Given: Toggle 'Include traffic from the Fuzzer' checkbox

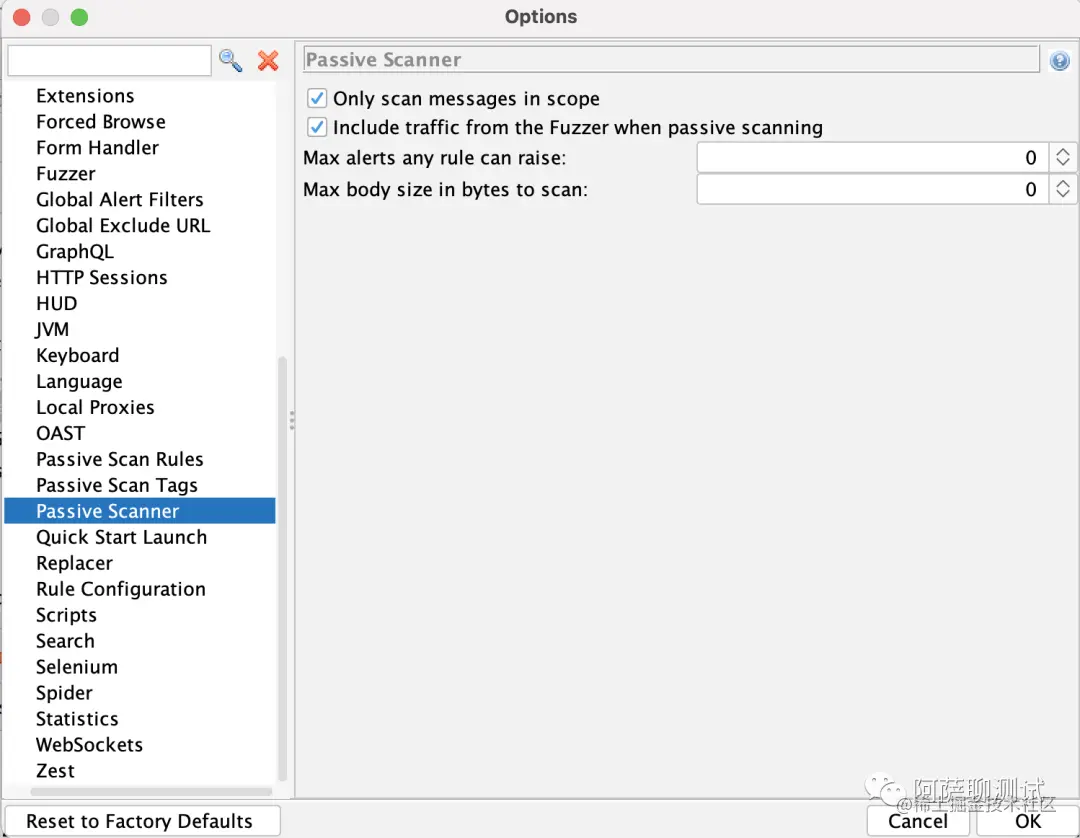Looking at the screenshot, I should [x=317, y=127].
